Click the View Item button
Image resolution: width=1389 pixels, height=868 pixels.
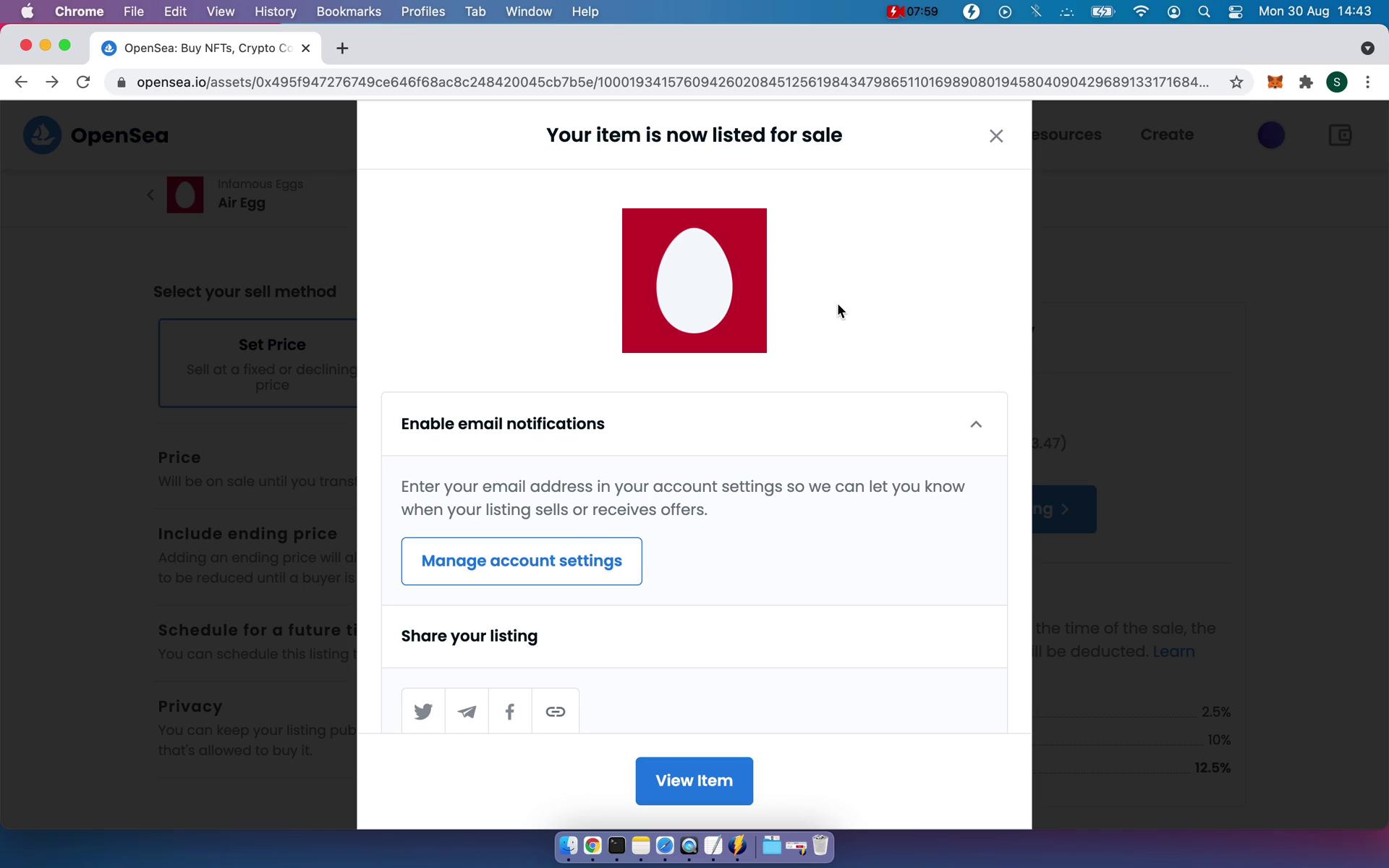[693, 781]
